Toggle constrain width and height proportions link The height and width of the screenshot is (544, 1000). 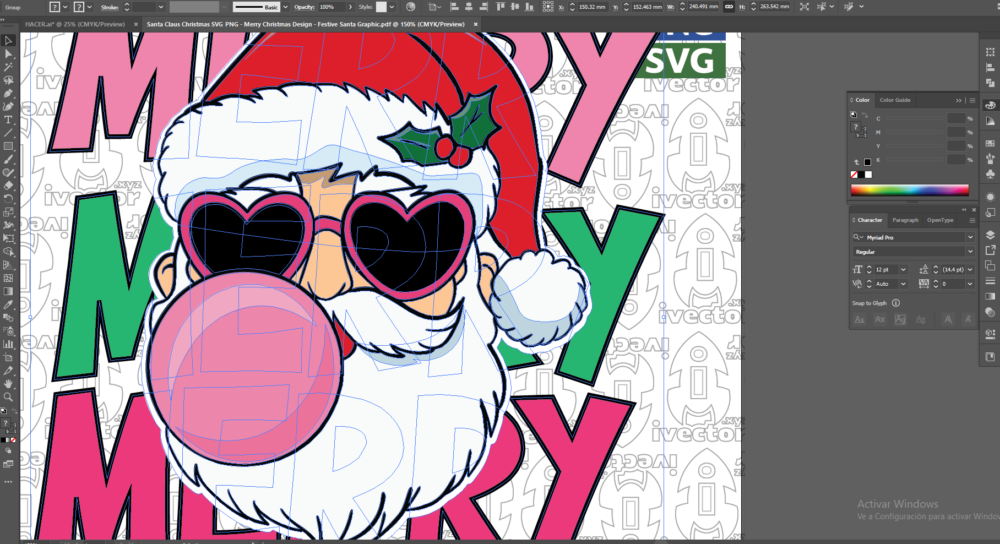(728, 7)
